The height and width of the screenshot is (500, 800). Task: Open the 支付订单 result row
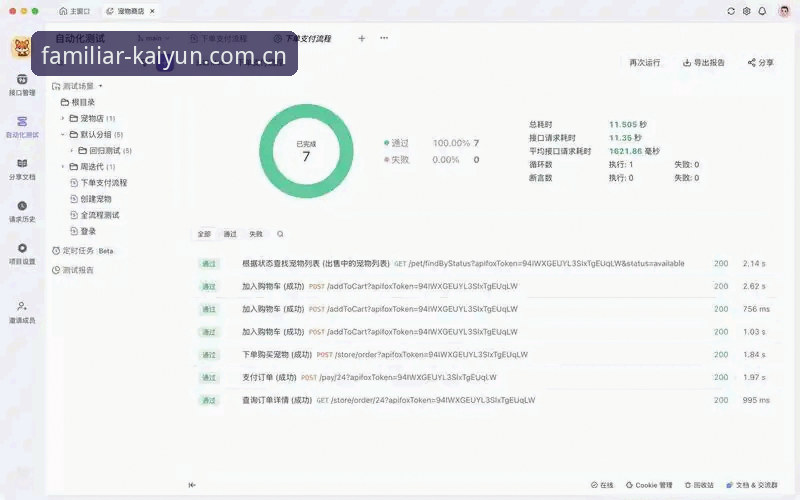click(x=485, y=378)
